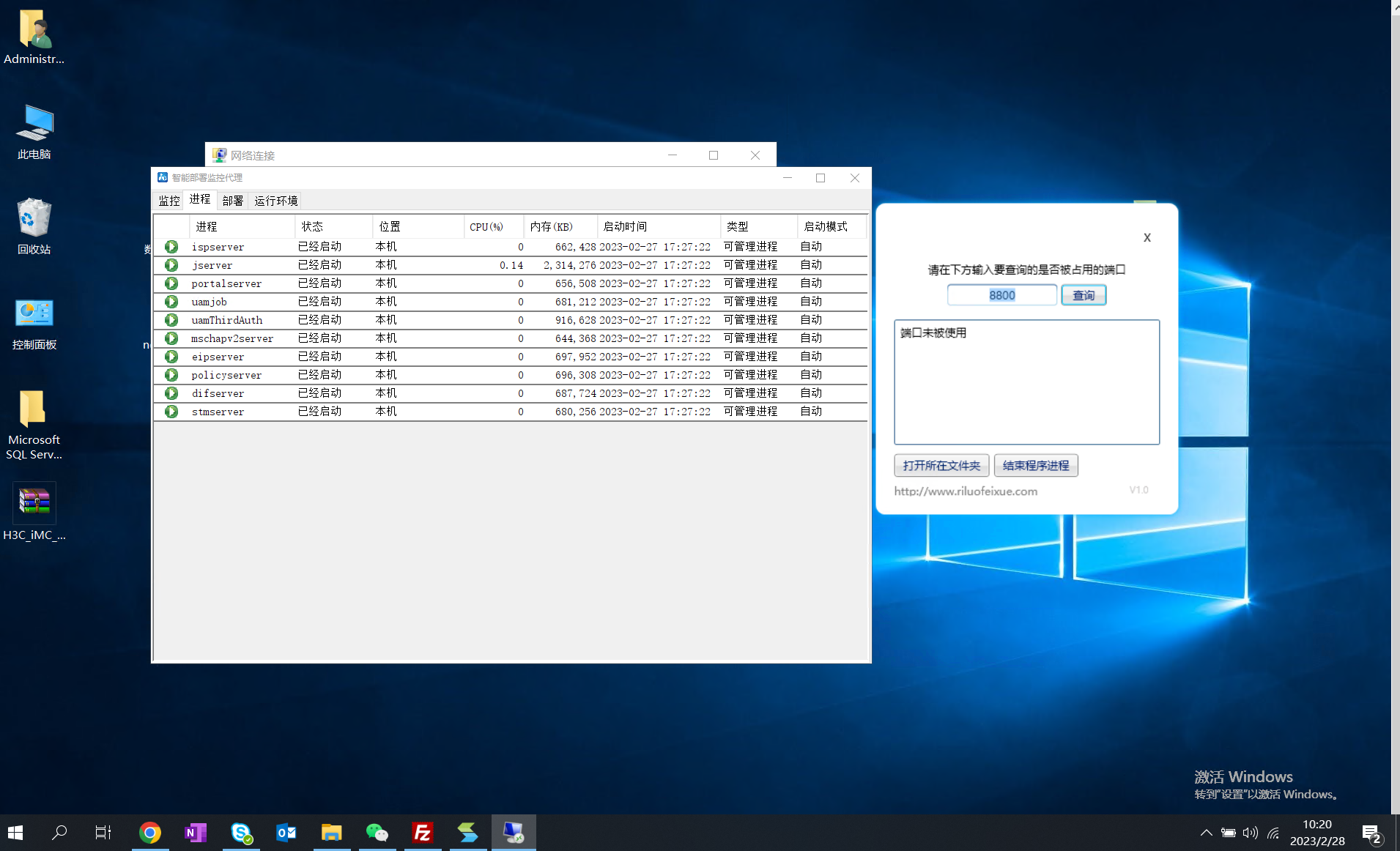
Task: Show hidden system tray icons
Action: (1206, 833)
